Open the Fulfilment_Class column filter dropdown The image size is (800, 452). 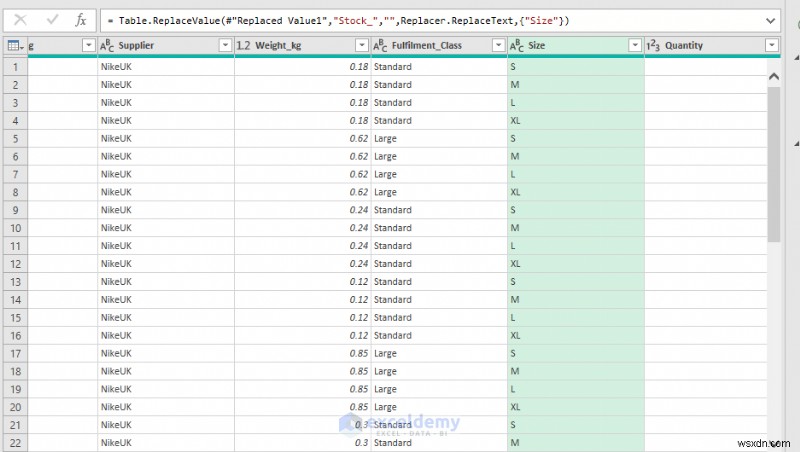498,45
